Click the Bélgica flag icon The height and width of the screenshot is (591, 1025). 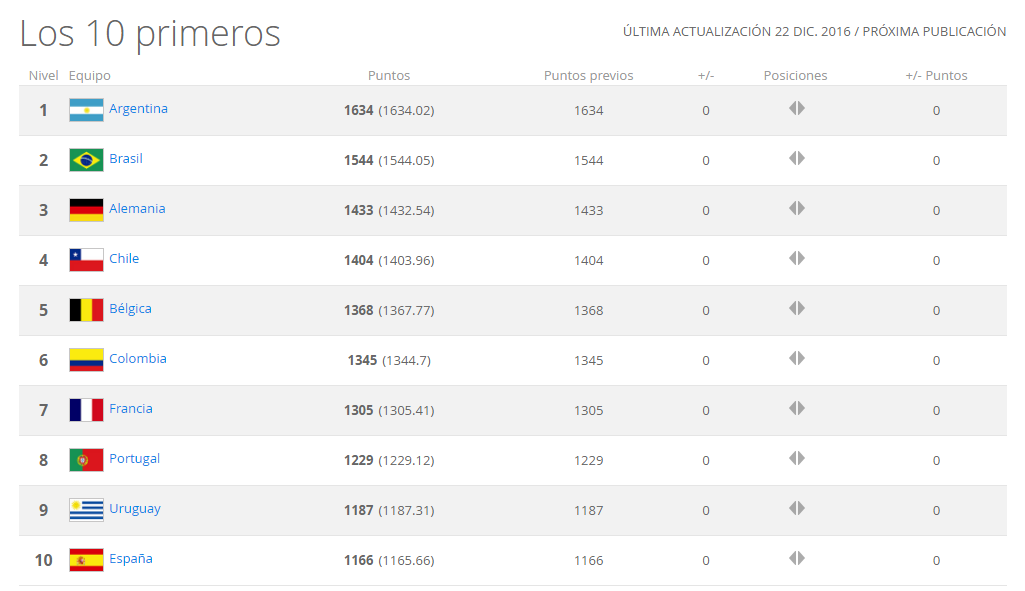click(x=86, y=310)
